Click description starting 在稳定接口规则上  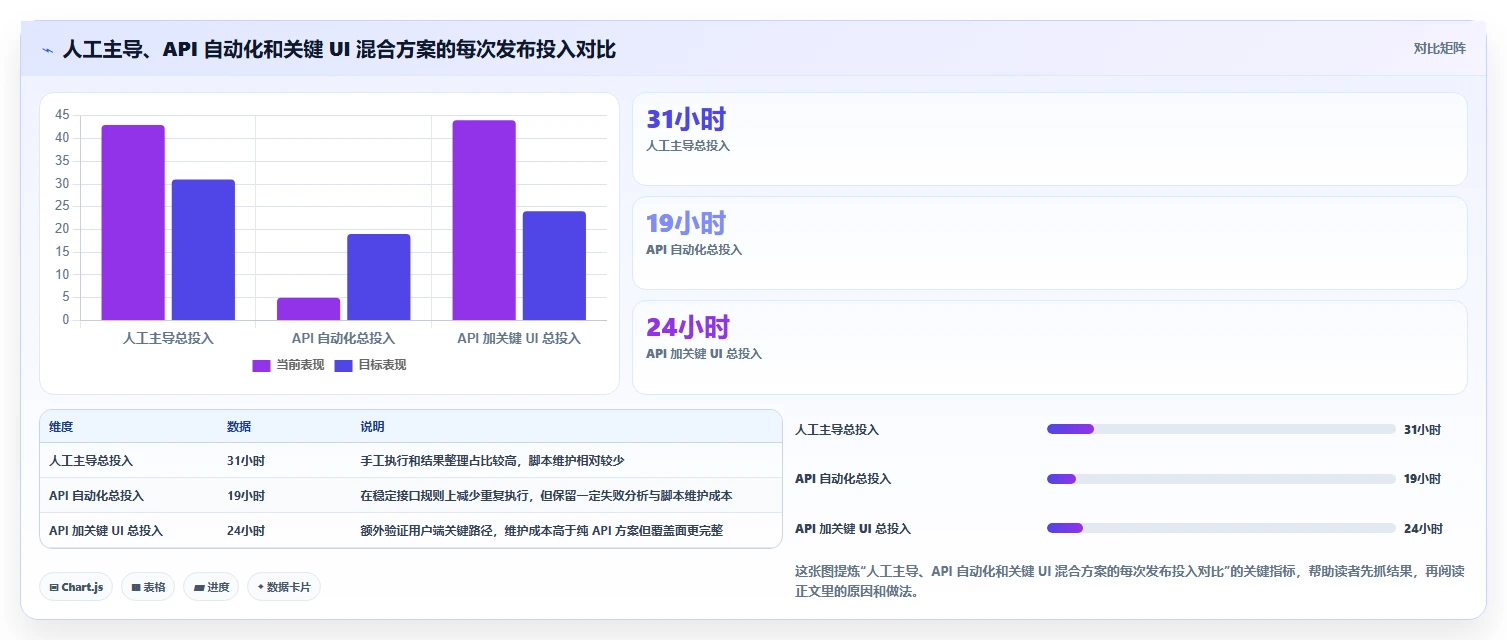tap(546, 496)
